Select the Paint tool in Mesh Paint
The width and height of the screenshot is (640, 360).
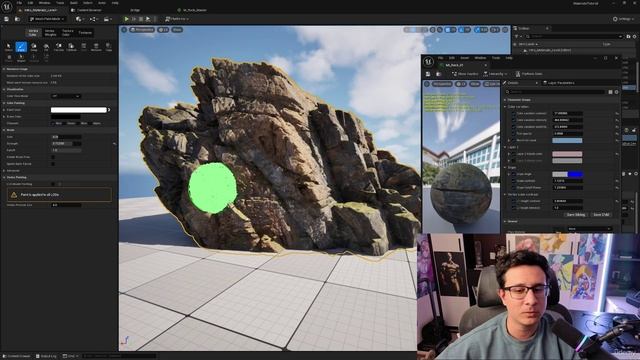tap(21, 47)
